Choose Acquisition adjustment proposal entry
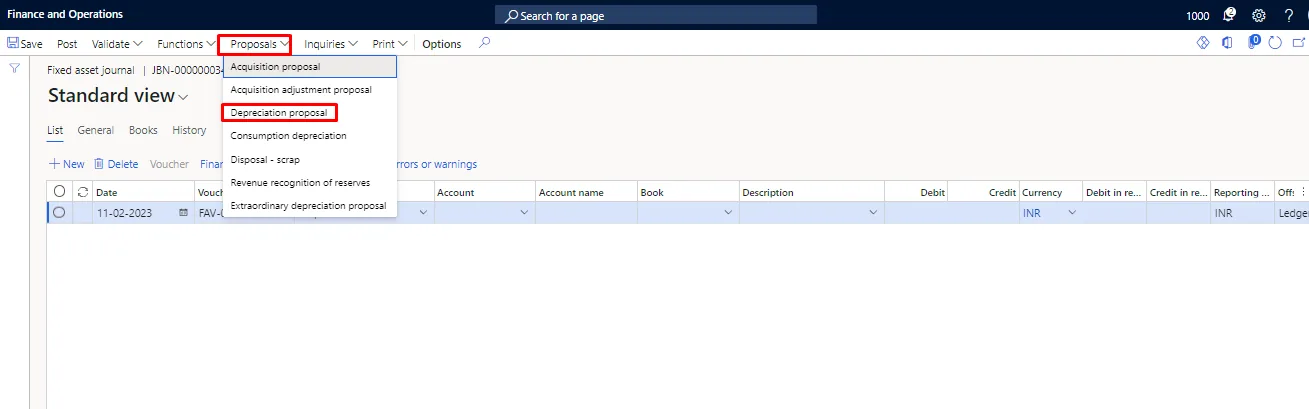 point(310,89)
